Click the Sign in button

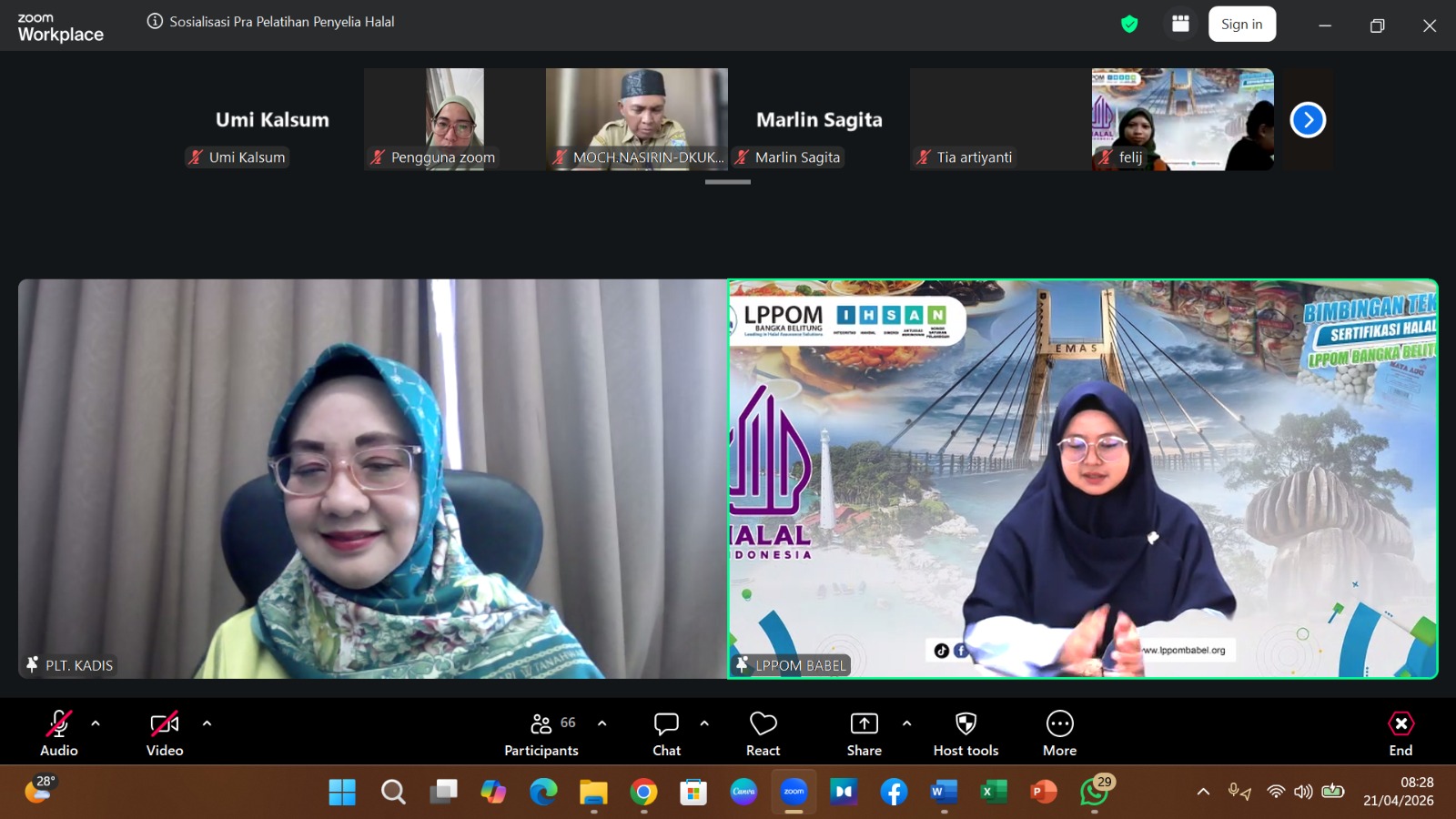tap(1241, 25)
